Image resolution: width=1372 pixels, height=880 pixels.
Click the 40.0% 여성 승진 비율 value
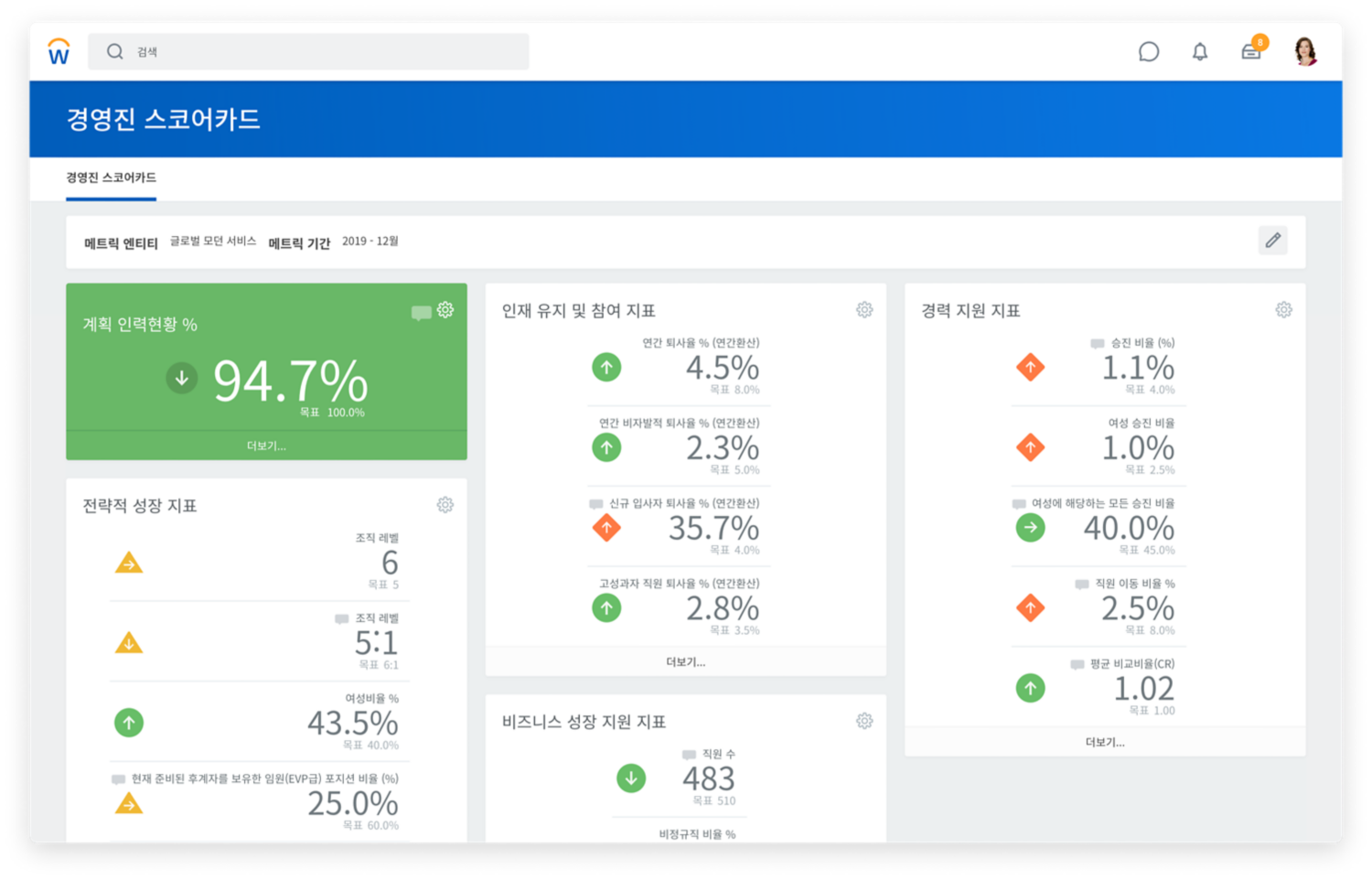(x=1129, y=528)
